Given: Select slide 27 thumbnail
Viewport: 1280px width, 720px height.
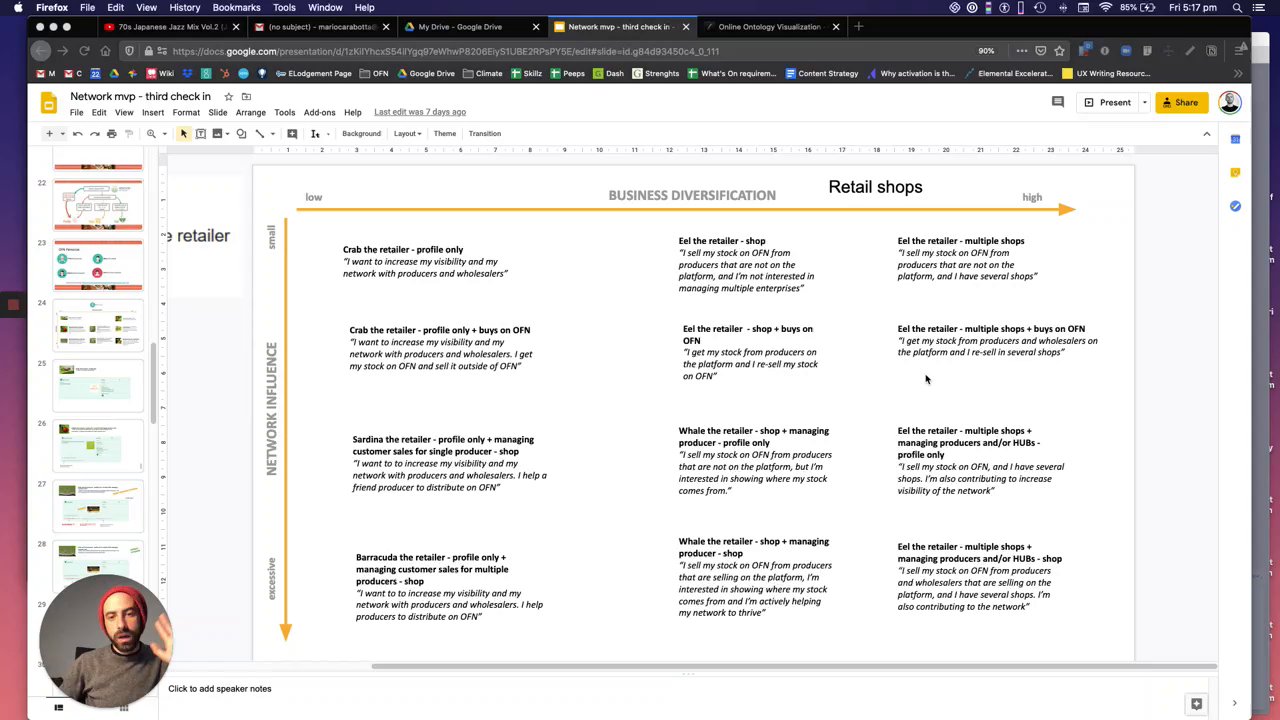Looking at the screenshot, I should coord(98,506).
